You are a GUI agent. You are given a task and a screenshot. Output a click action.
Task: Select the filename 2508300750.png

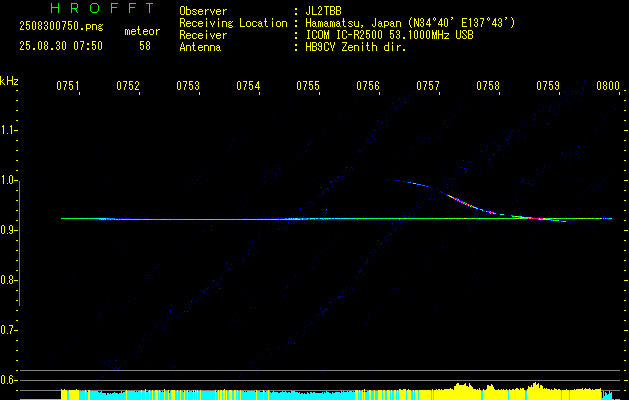tap(61, 27)
